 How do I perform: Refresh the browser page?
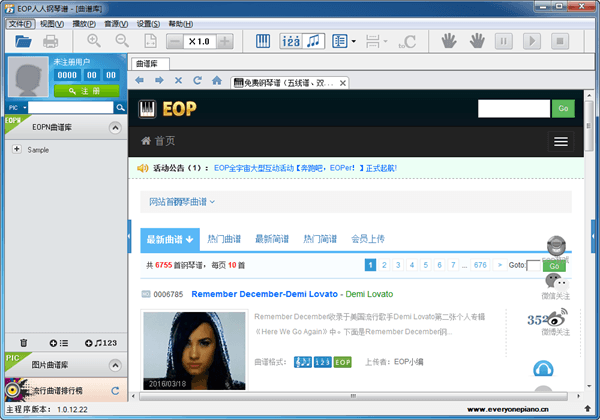[198, 80]
